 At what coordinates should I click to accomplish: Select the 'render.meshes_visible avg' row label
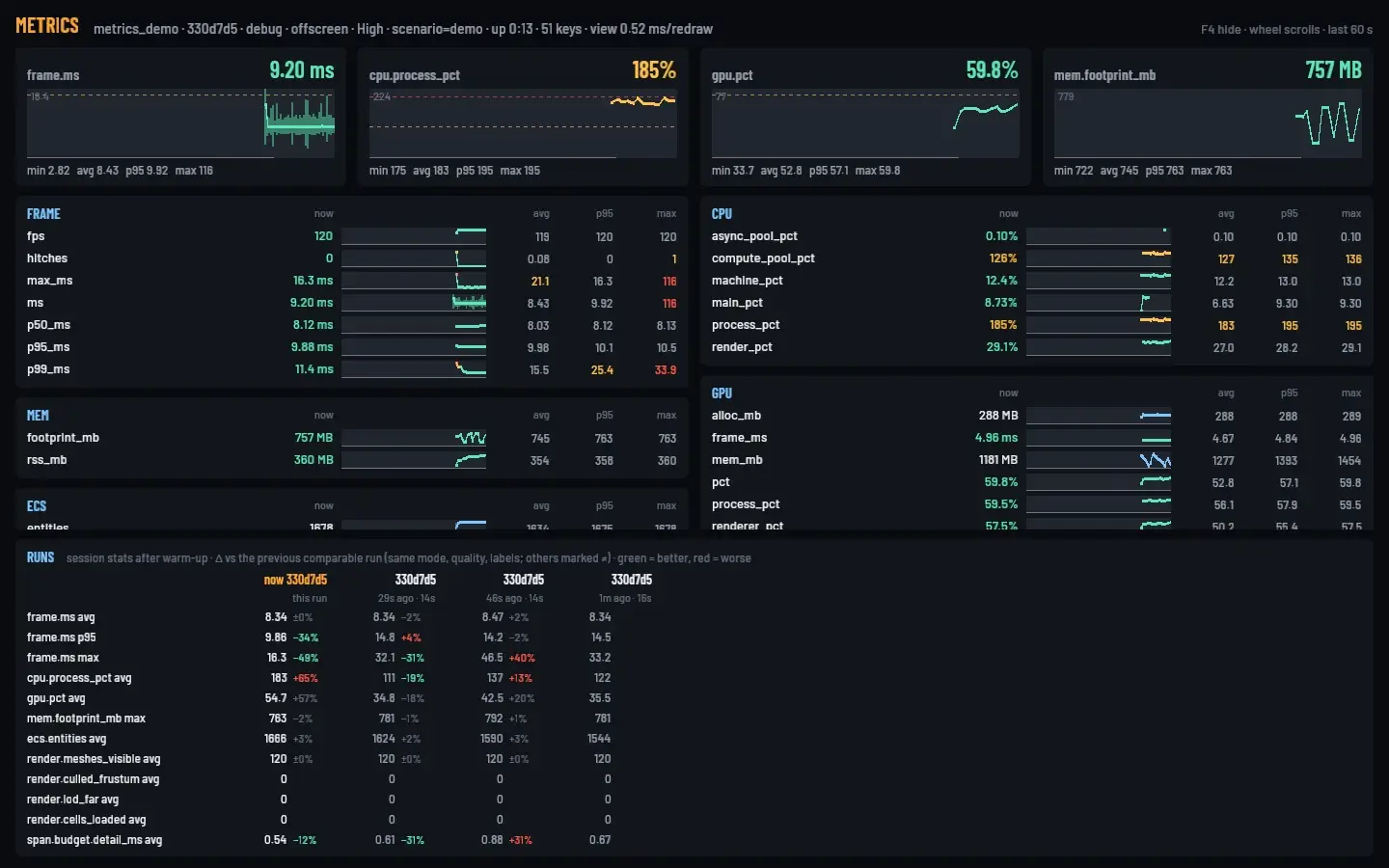[x=94, y=759]
